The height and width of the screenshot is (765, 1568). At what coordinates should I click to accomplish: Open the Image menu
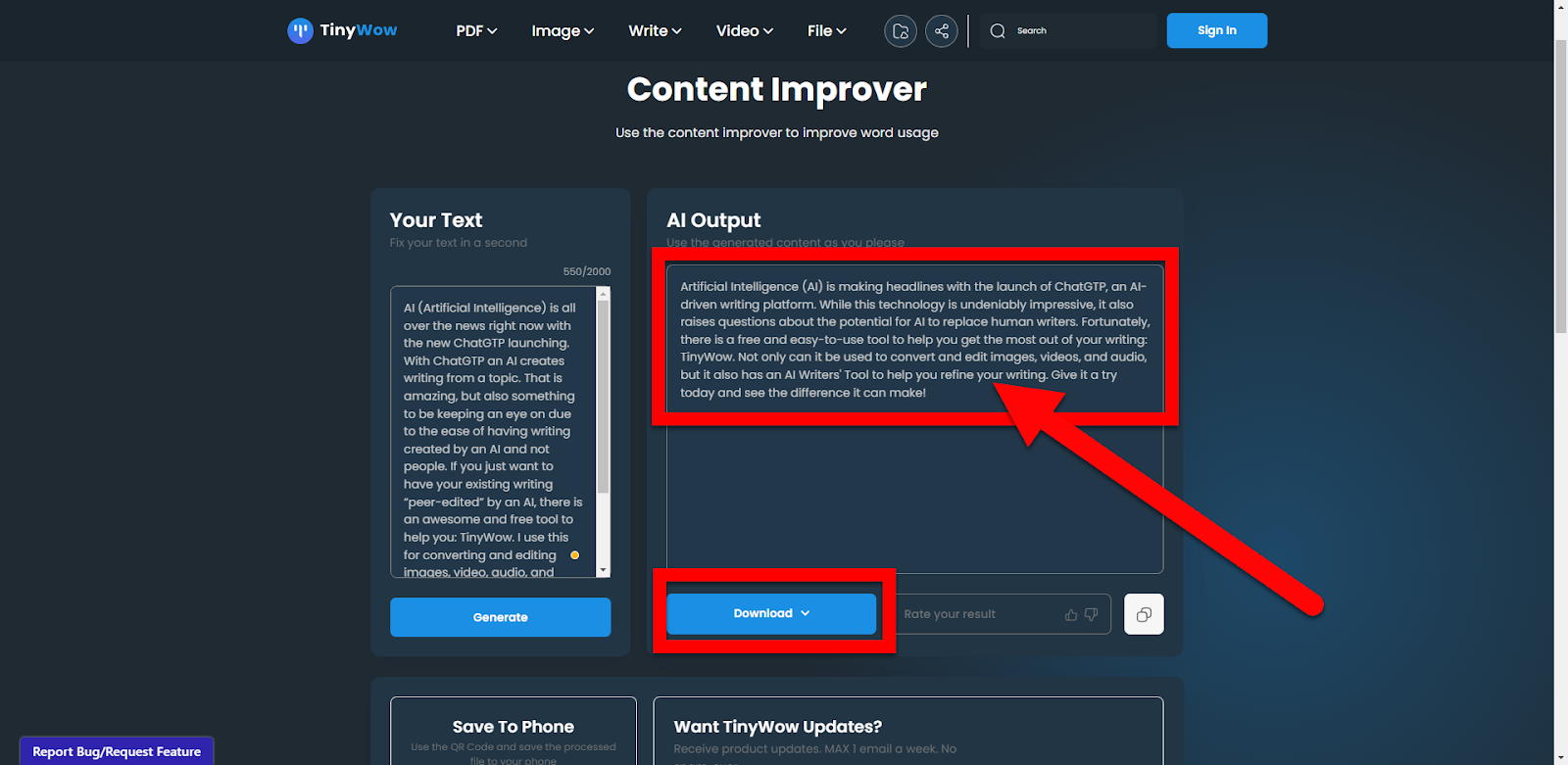coord(563,31)
